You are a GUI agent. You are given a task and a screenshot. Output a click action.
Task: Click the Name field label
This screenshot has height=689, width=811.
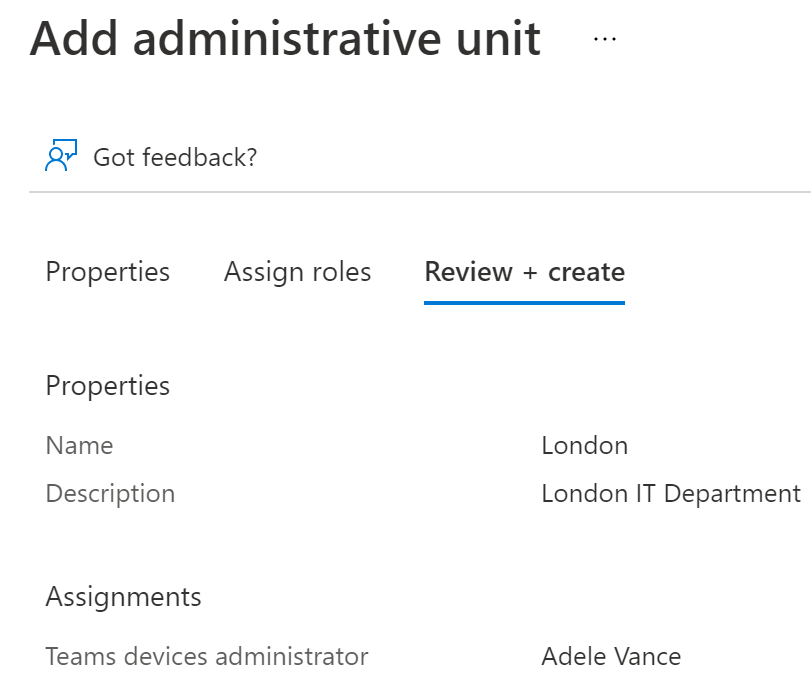tap(79, 445)
